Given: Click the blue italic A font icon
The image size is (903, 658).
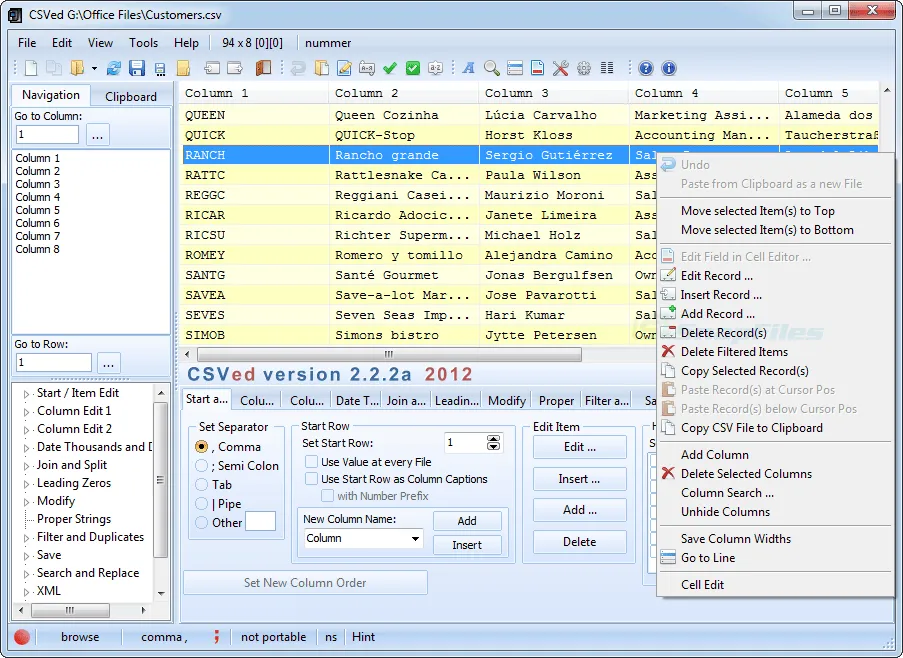Looking at the screenshot, I should tap(469, 68).
